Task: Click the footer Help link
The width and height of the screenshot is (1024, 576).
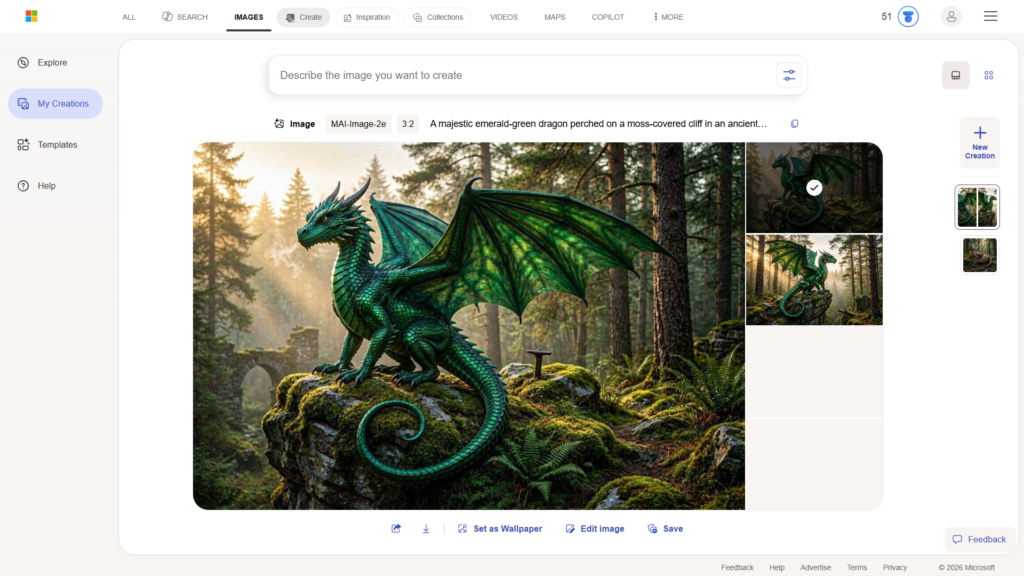Action: click(x=776, y=568)
